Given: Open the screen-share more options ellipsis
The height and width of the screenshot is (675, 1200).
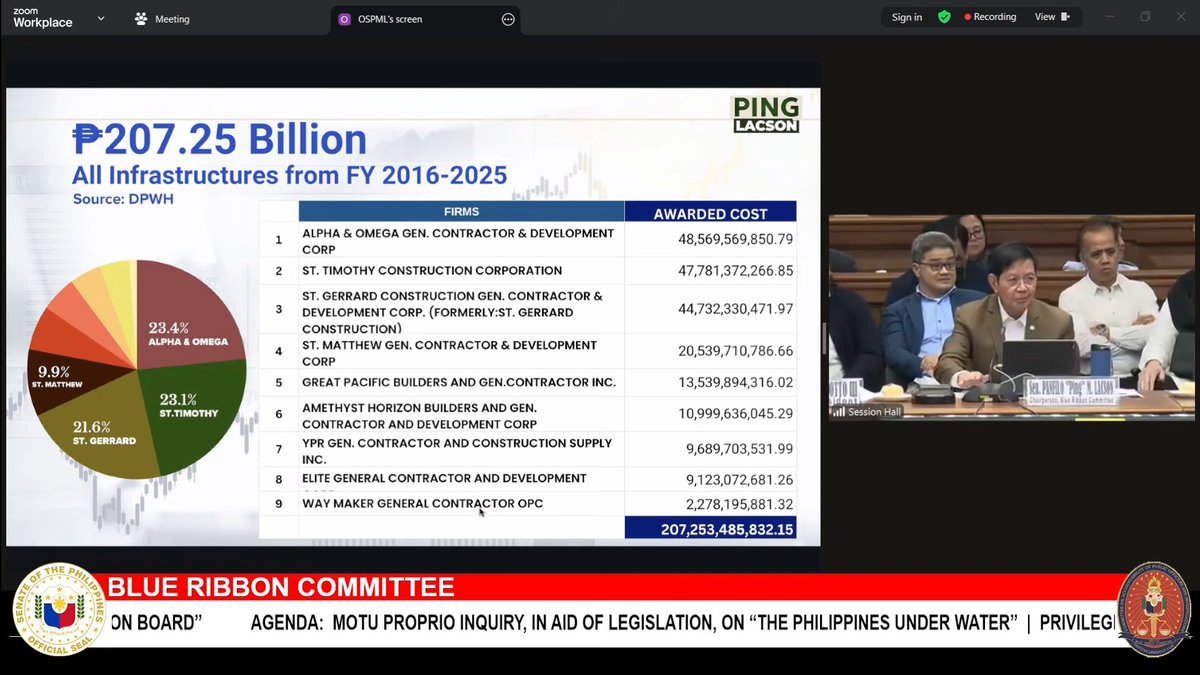Looking at the screenshot, I should [508, 18].
